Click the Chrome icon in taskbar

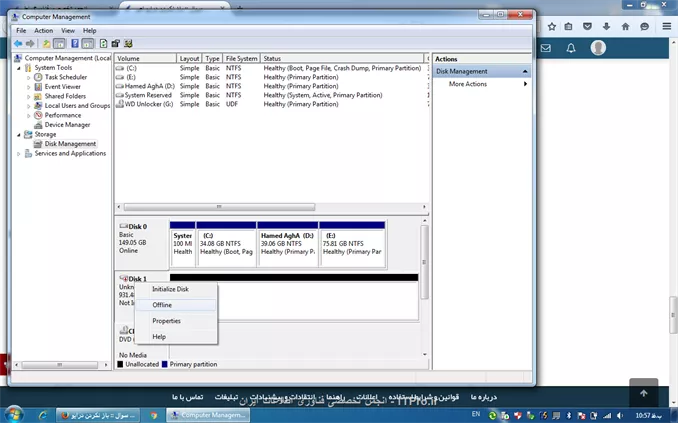pos(154,416)
